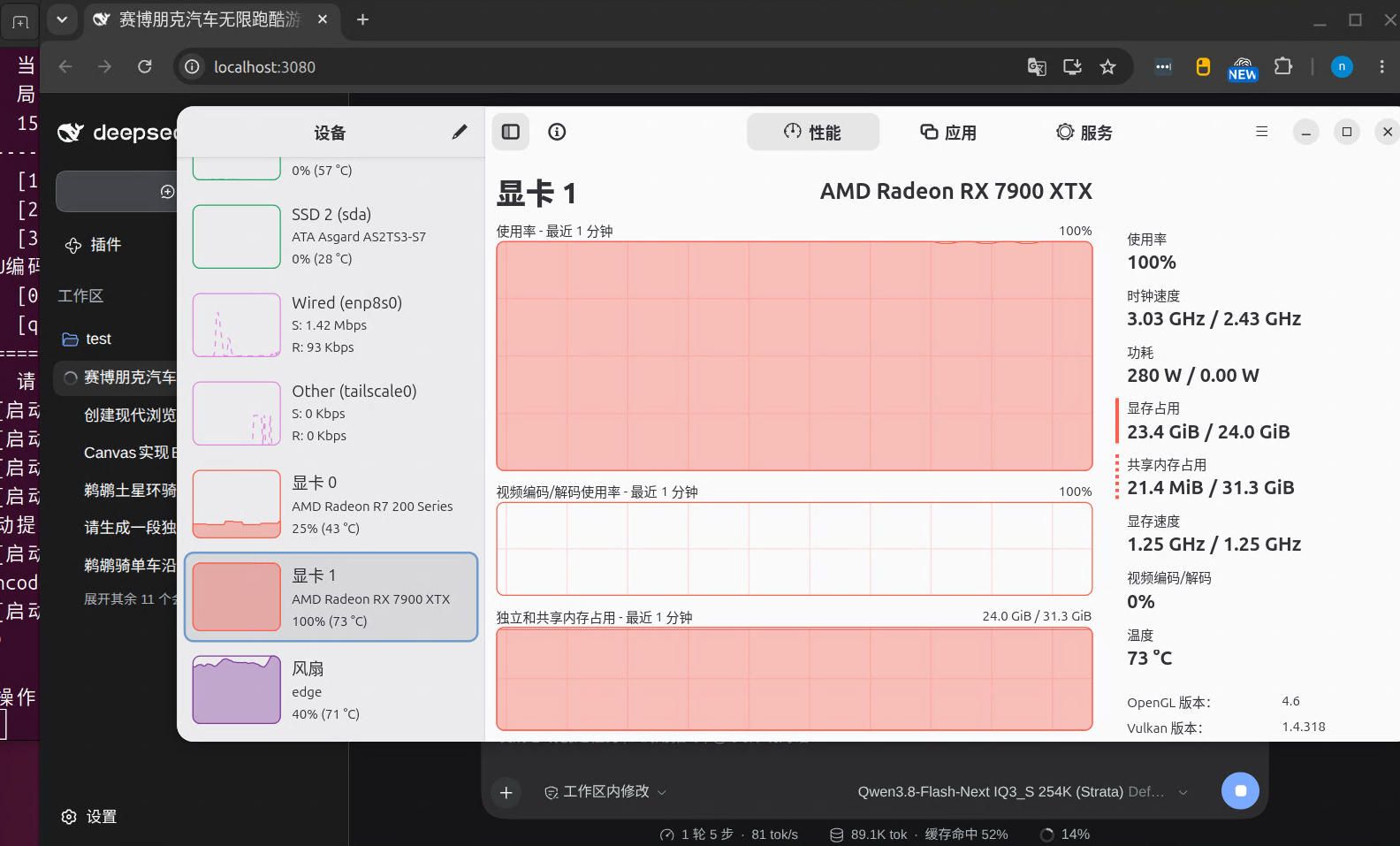
Task: Open the browser three-dot menu
Action: coord(1382,66)
